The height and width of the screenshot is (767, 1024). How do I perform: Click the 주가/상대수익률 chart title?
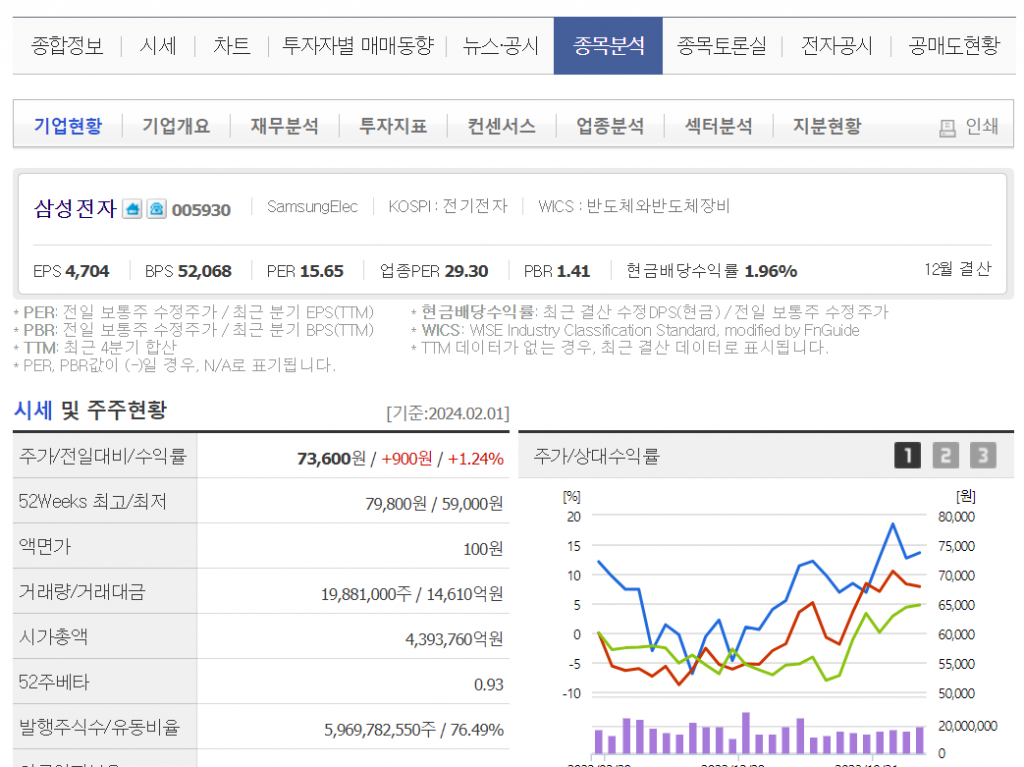(x=597, y=455)
